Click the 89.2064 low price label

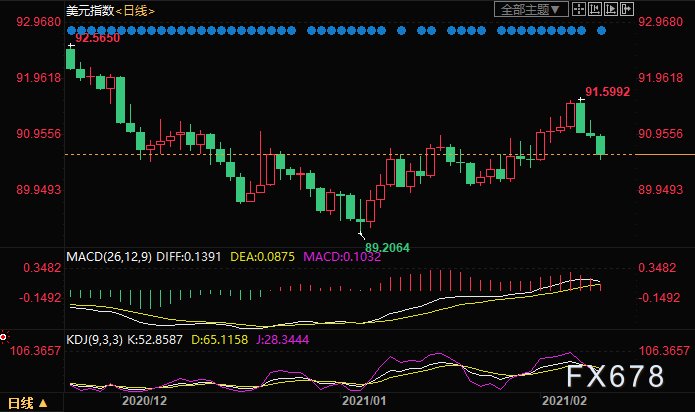tap(387, 248)
